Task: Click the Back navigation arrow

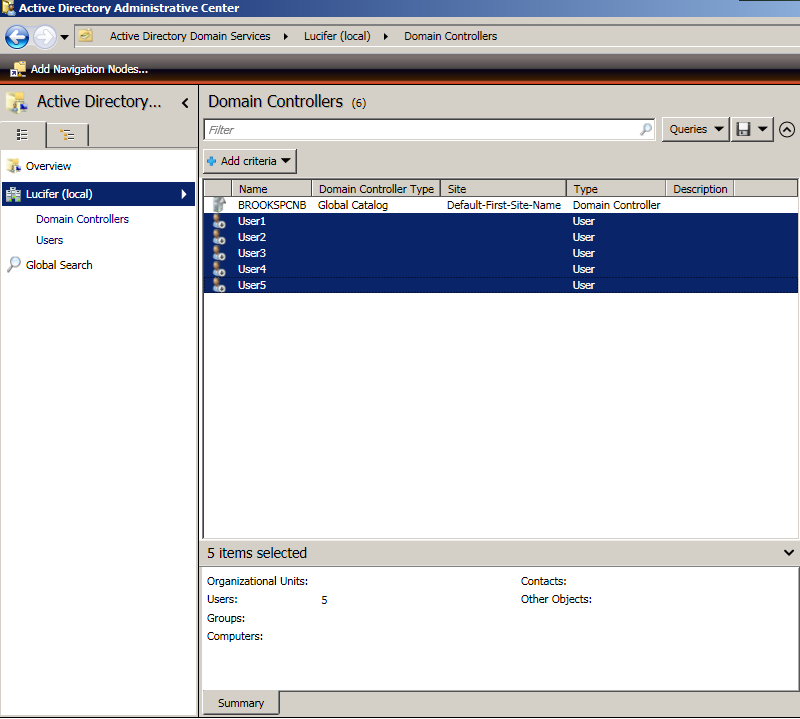Action: pos(16,37)
